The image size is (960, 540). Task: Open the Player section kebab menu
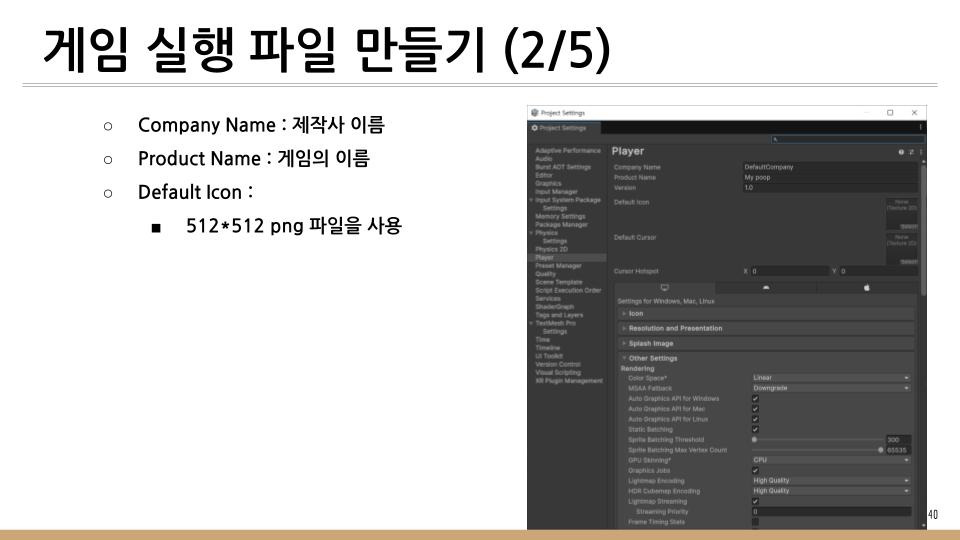pos(920,152)
